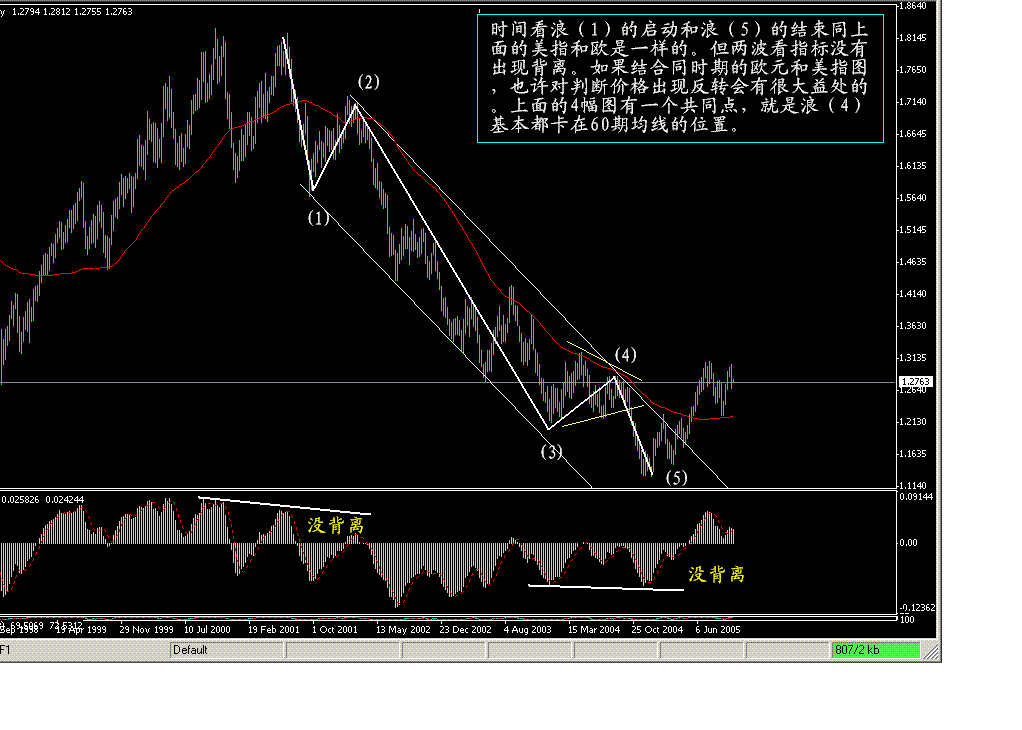Click the 1 Oct 2001 date label
Screen dimensions: 1022x730
click(334, 630)
